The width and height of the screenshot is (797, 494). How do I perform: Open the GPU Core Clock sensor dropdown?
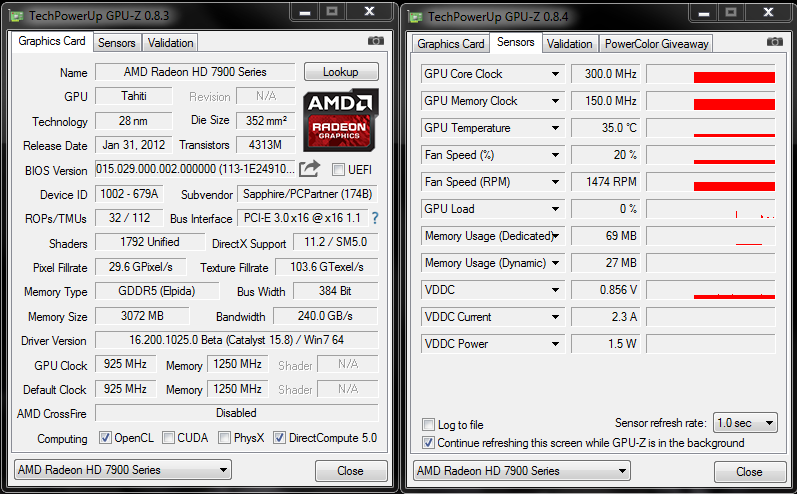tap(556, 74)
